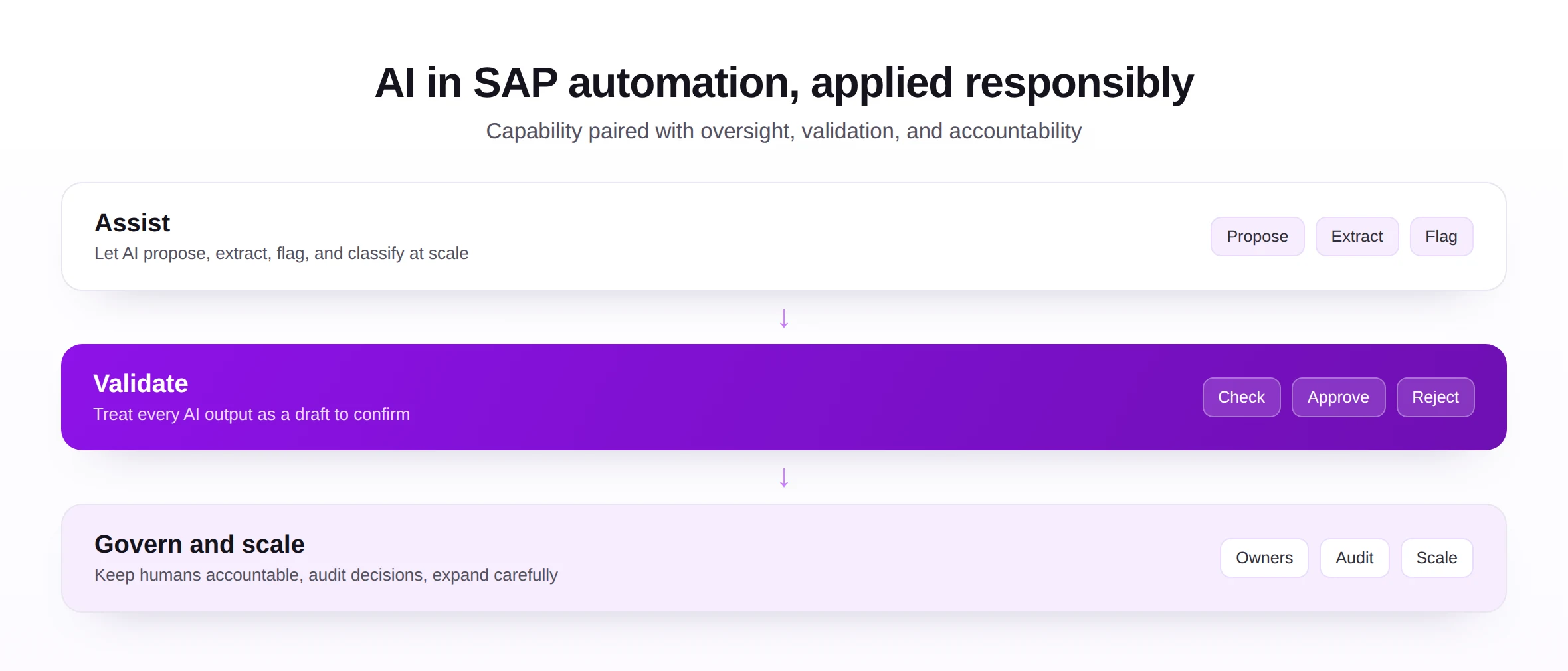
Task: Click the Approve chip
Action: point(1338,397)
